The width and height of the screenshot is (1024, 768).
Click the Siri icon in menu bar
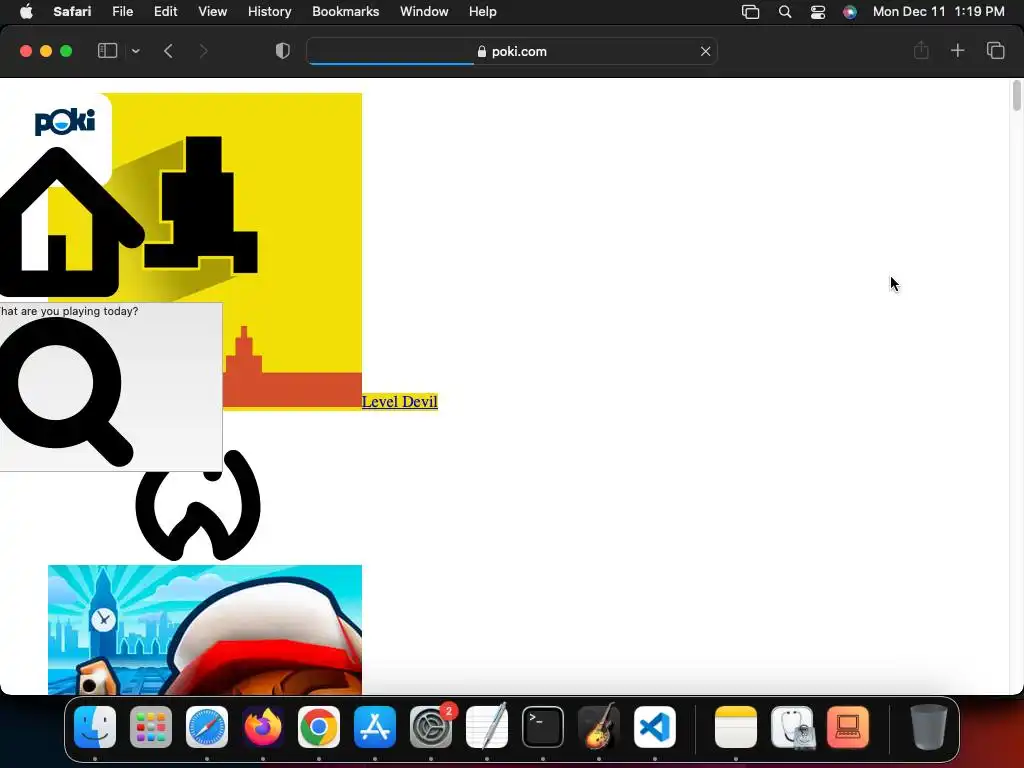click(850, 12)
